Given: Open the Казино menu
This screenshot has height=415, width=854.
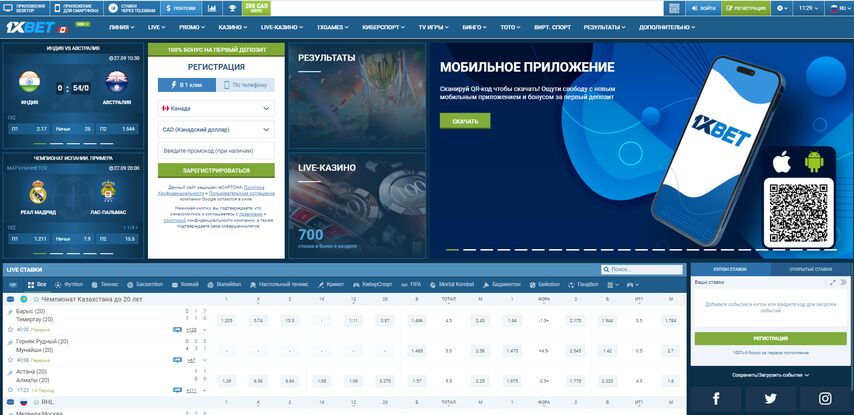Looking at the screenshot, I should (x=233, y=27).
